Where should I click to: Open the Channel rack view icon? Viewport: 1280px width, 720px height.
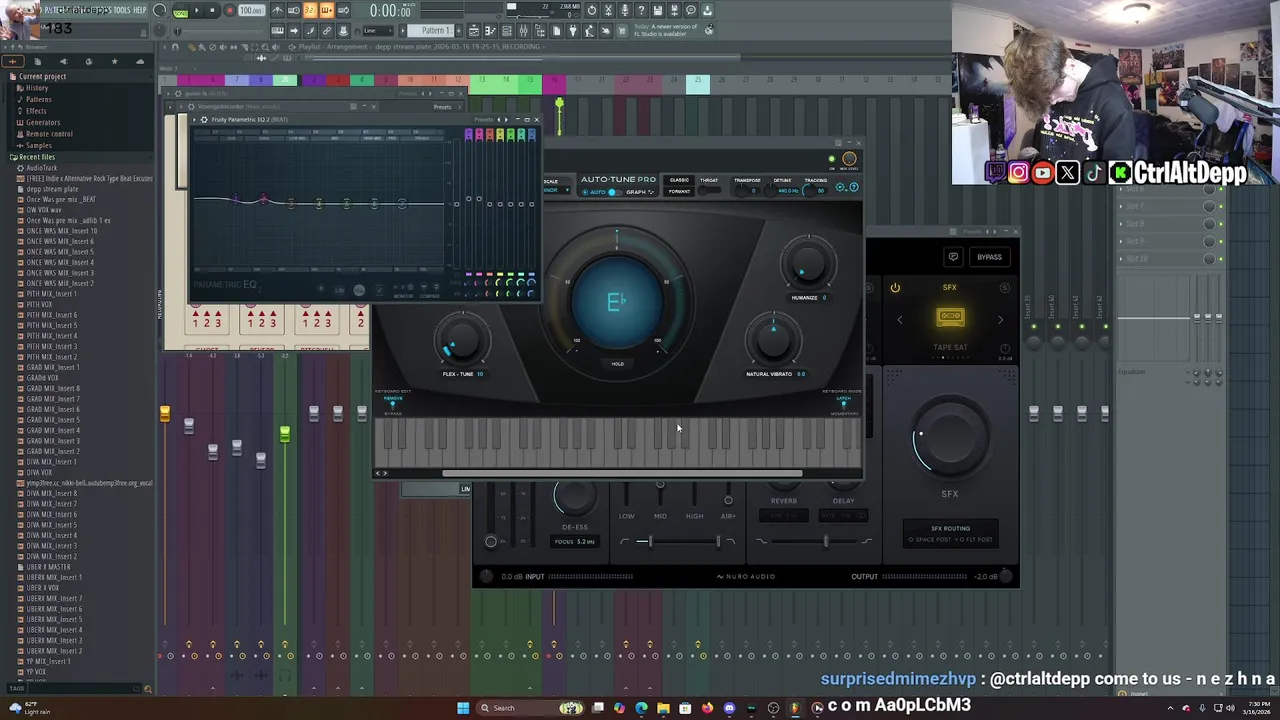pos(507,31)
